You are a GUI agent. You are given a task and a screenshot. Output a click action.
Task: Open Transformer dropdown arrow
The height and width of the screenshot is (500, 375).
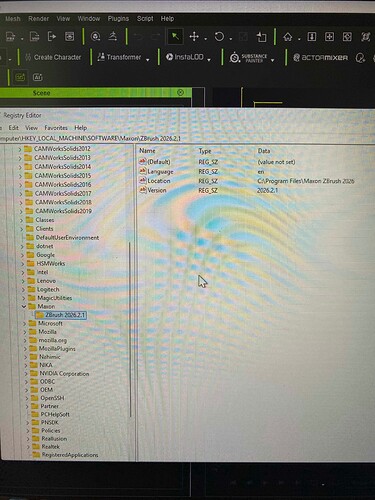147,60
